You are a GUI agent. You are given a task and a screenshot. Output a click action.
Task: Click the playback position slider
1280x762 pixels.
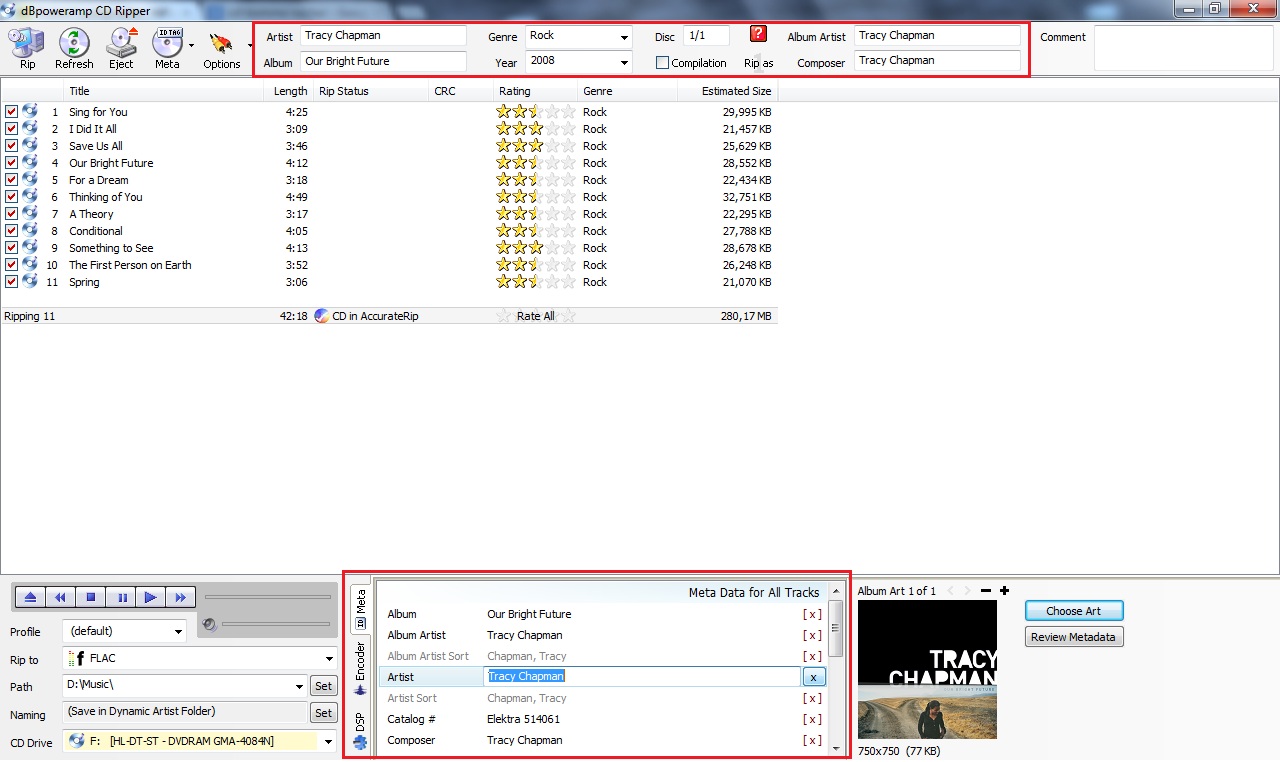(267, 597)
